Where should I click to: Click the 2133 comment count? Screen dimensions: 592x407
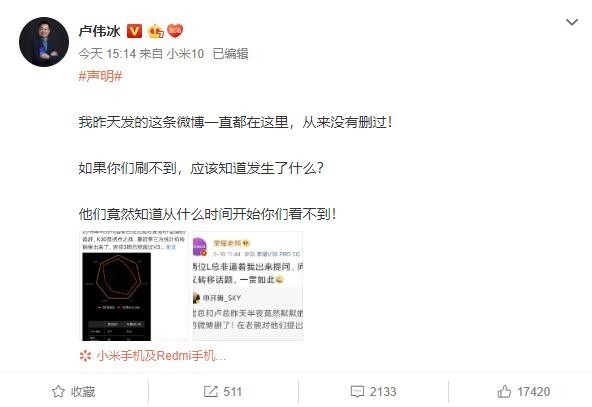click(383, 392)
